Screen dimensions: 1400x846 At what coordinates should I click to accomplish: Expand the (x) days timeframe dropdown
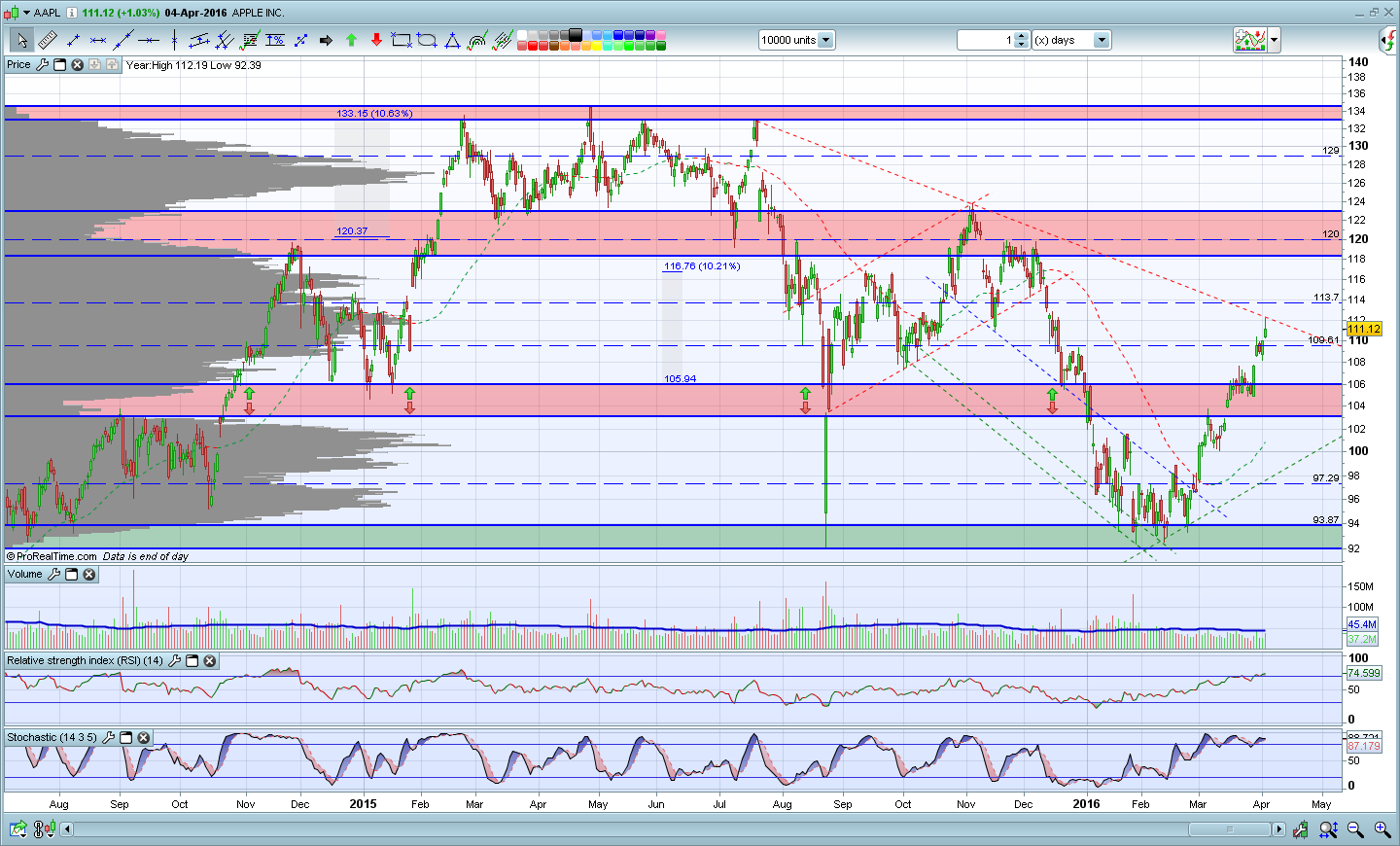[x=1101, y=40]
